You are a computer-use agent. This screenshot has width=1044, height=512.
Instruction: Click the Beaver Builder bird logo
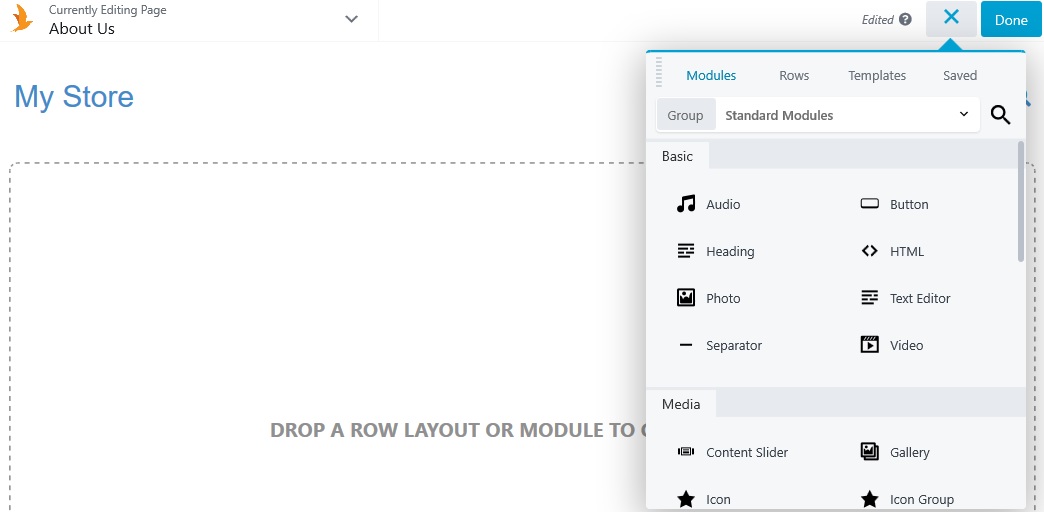pos(23,19)
